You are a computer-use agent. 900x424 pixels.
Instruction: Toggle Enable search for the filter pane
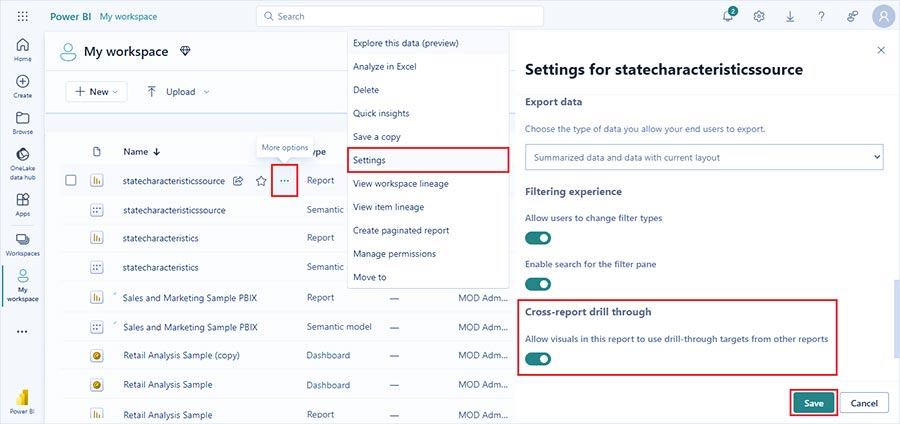tap(538, 284)
